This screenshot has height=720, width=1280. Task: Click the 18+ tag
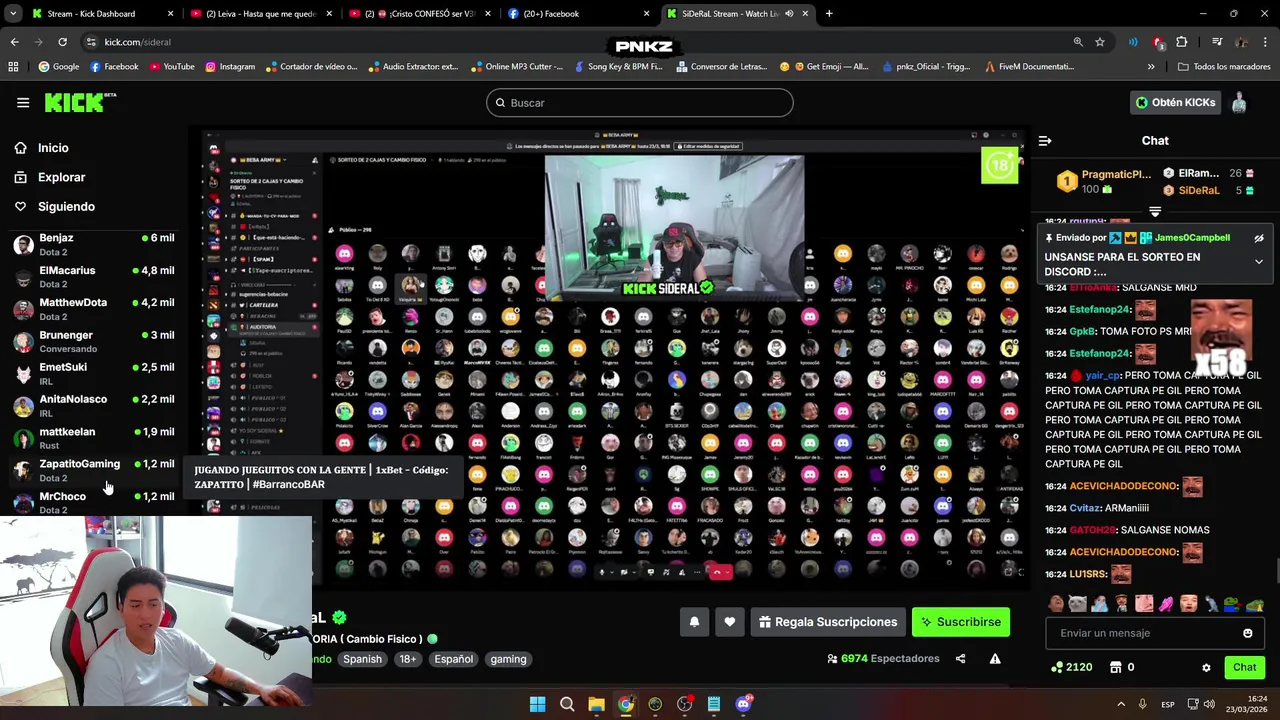[x=408, y=659]
